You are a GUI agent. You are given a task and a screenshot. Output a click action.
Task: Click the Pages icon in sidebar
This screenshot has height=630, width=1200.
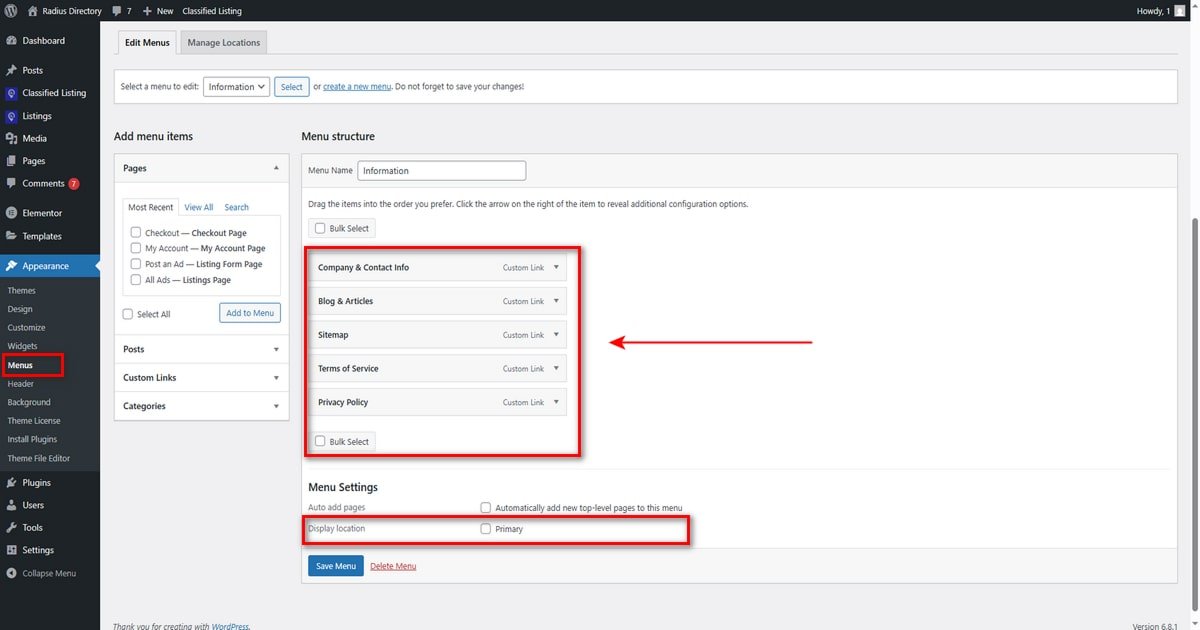[11, 161]
